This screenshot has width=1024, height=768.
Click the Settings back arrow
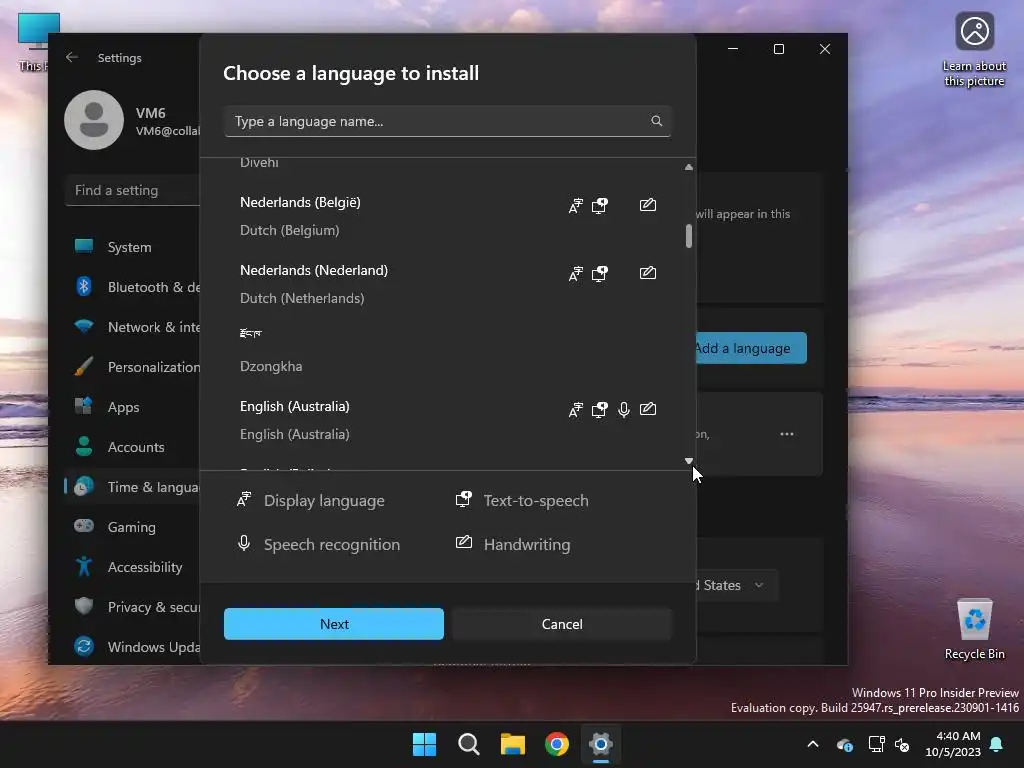(x=72, y=57)
